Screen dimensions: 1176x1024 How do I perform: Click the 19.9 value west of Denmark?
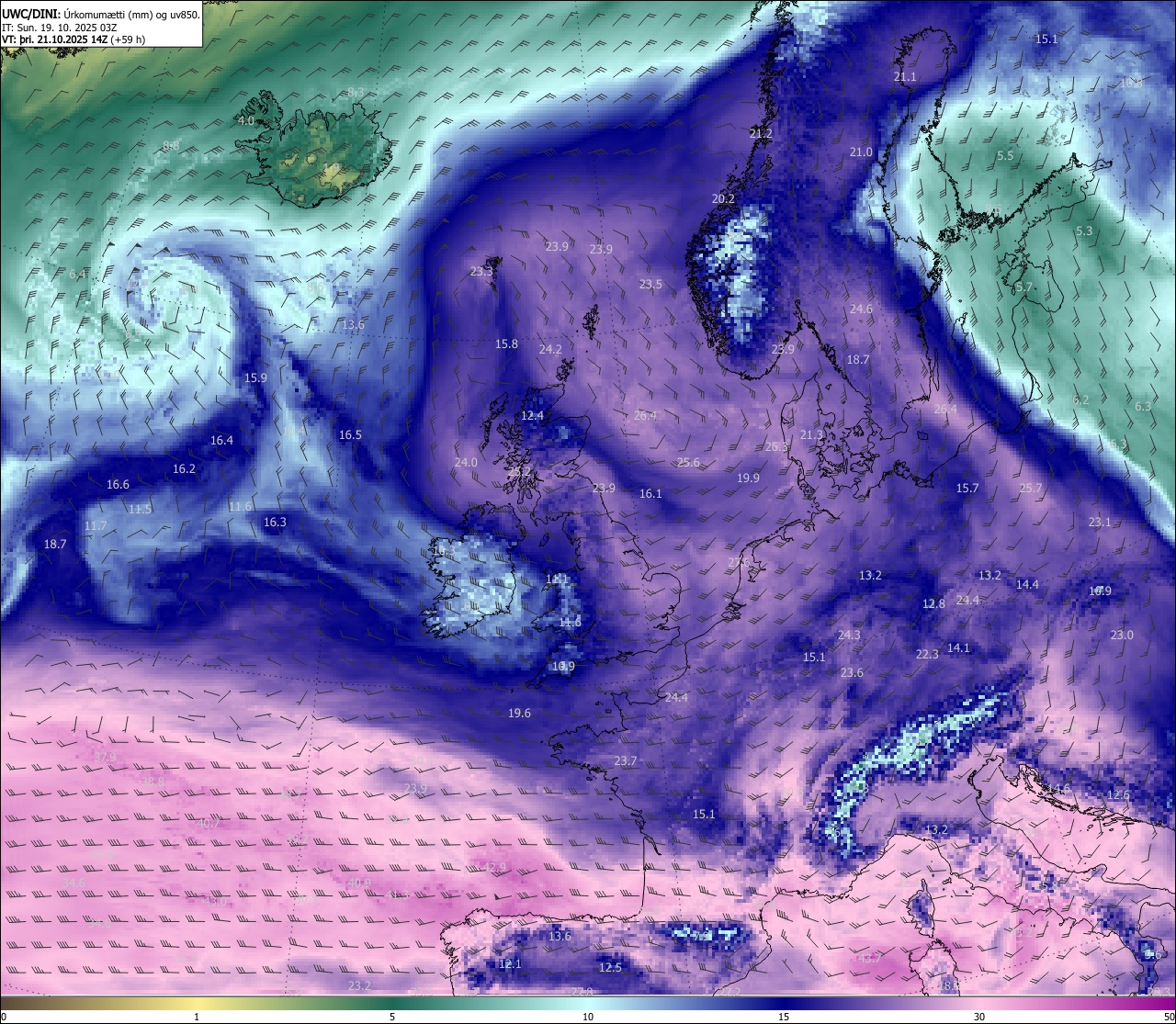748,478
